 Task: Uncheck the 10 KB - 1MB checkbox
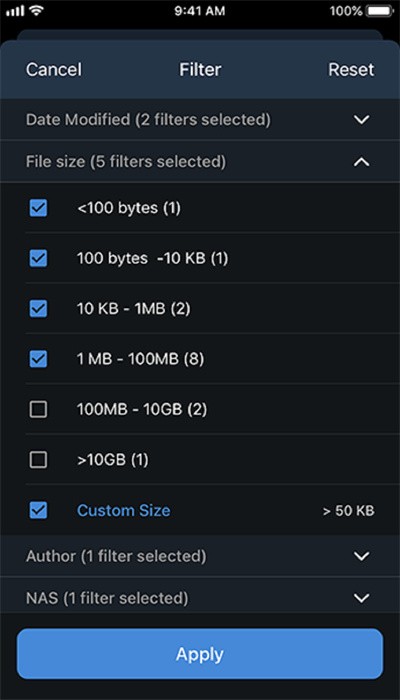pos(38,308)
